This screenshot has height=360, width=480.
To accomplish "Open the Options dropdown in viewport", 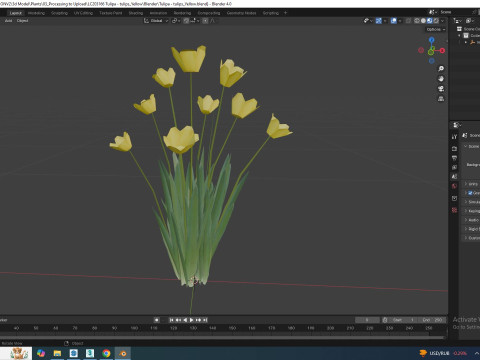I will click(x=436, y=29).
